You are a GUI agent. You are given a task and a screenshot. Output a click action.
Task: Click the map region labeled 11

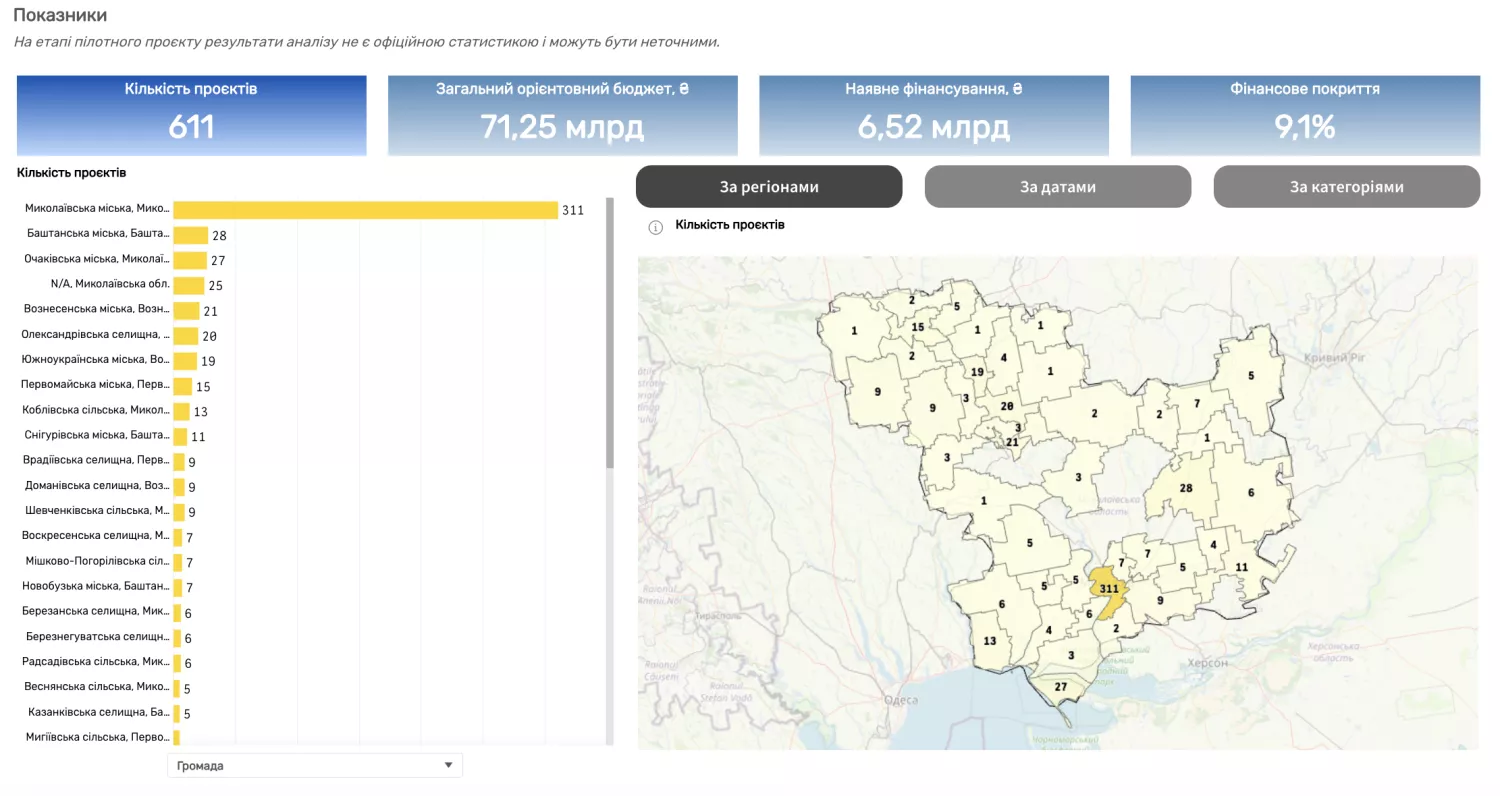(1241, 568)
